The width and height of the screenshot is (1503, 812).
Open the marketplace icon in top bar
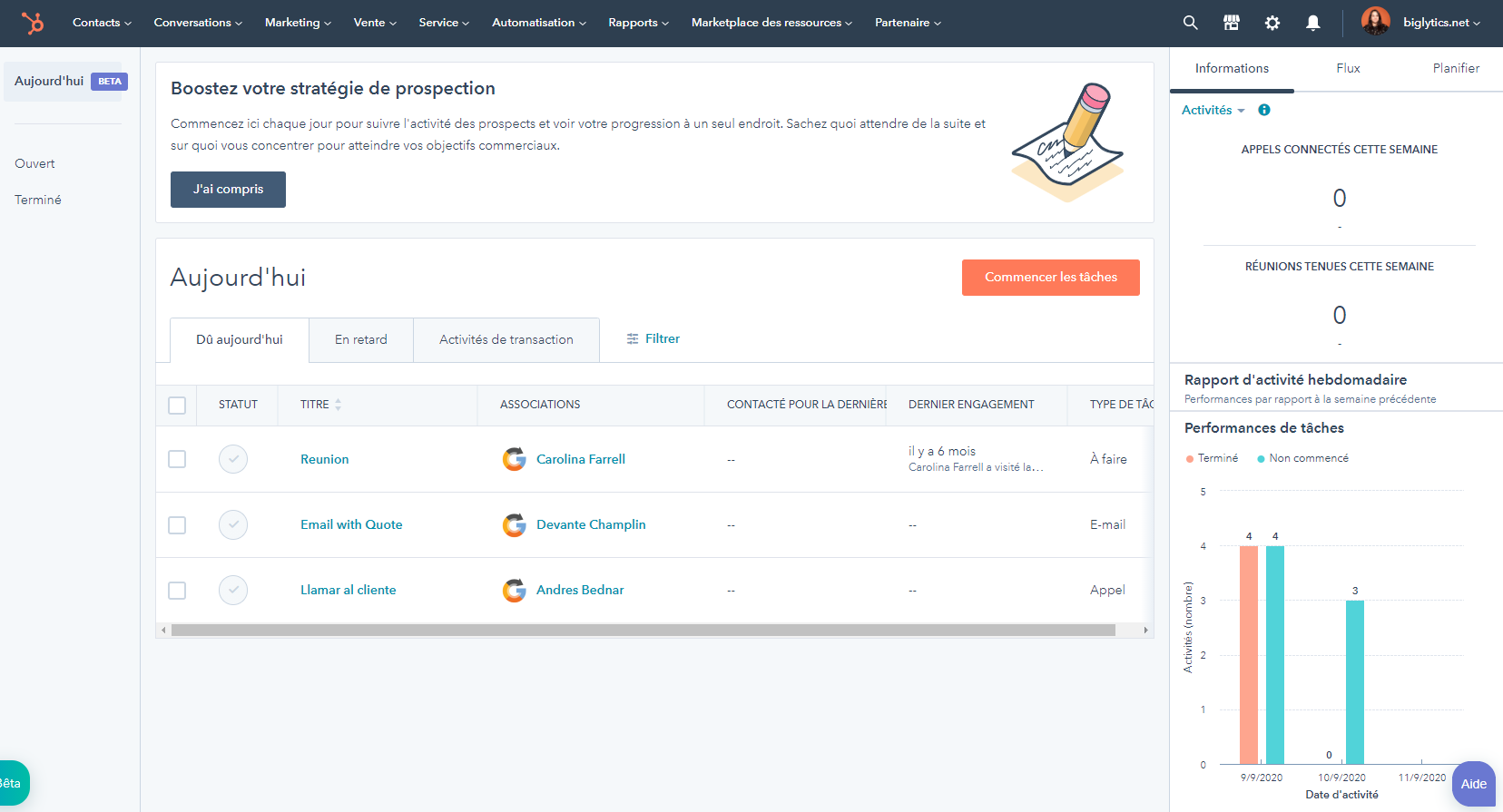click(1231, 23)
